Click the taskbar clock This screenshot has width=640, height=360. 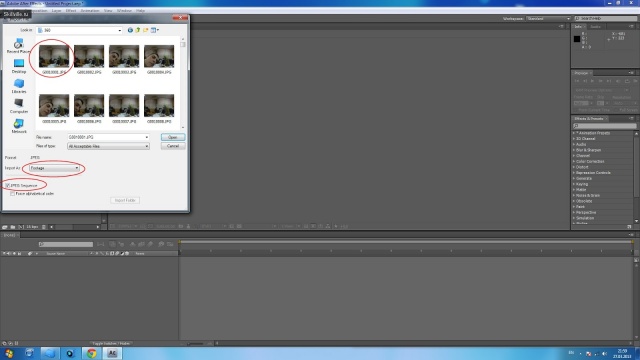pos(622,353)
